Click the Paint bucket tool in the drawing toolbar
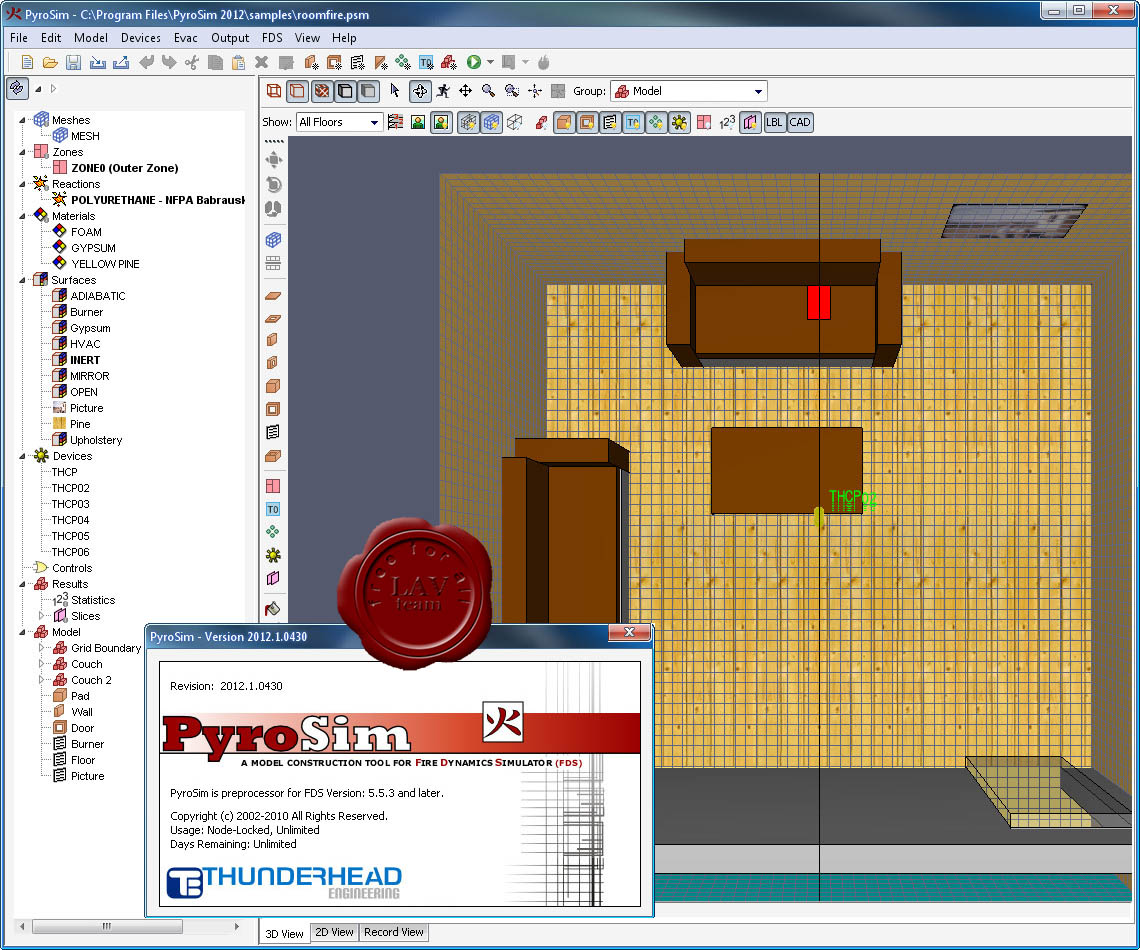Image resolution: width=1140 pixels, height=950 pixels. coord(273,609)
